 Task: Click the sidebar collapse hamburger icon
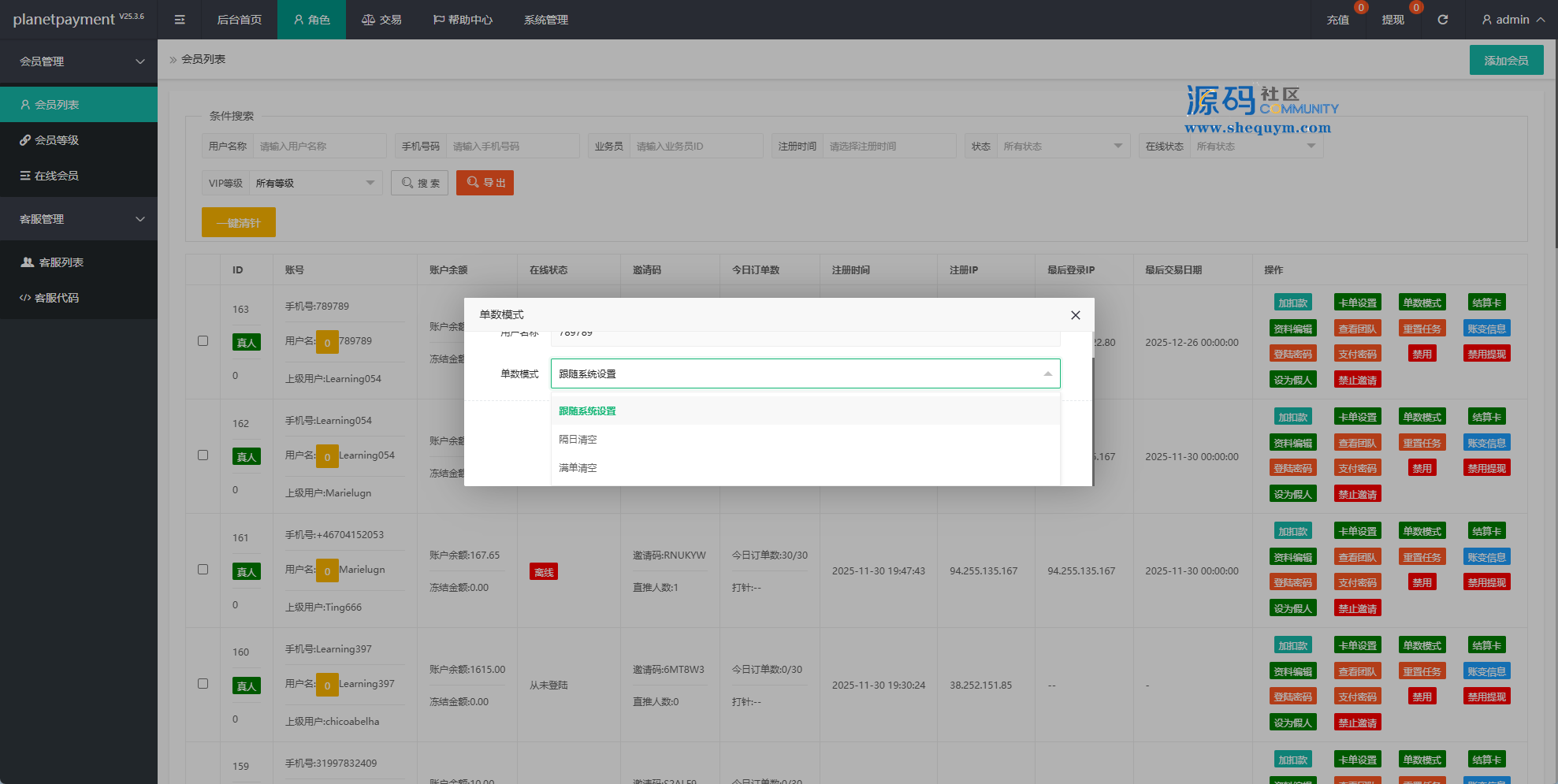(180, 20)
